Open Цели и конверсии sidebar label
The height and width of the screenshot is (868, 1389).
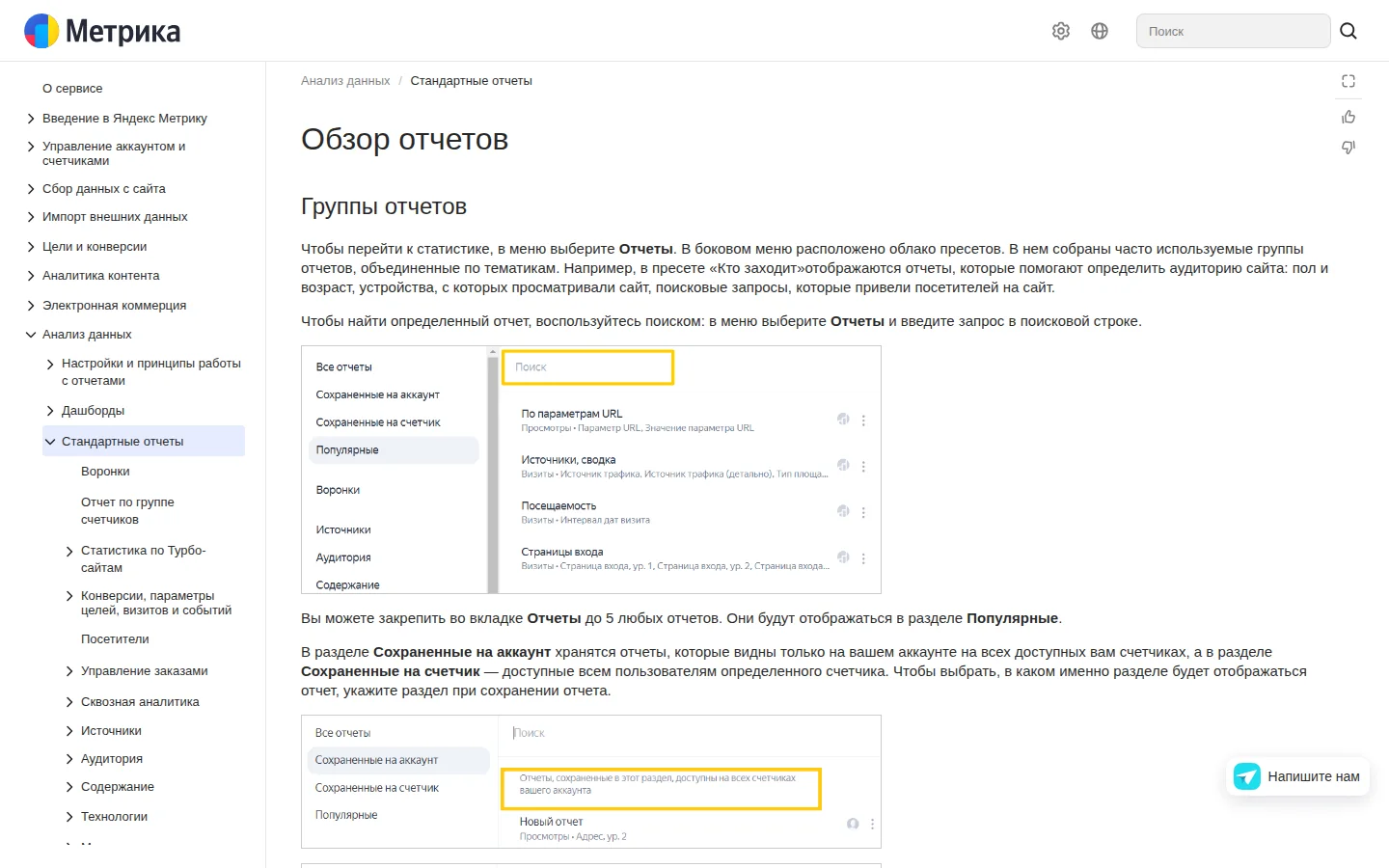pos(95,247)
